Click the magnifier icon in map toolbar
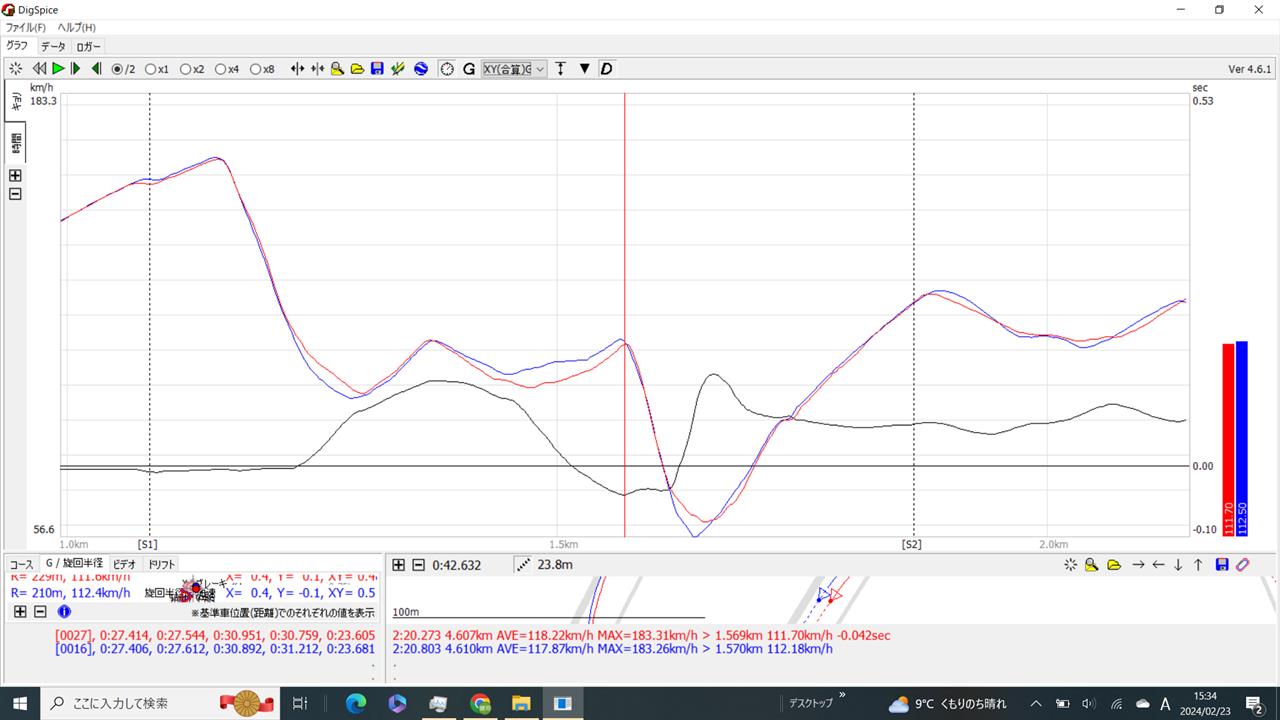 click(1091, 565)
